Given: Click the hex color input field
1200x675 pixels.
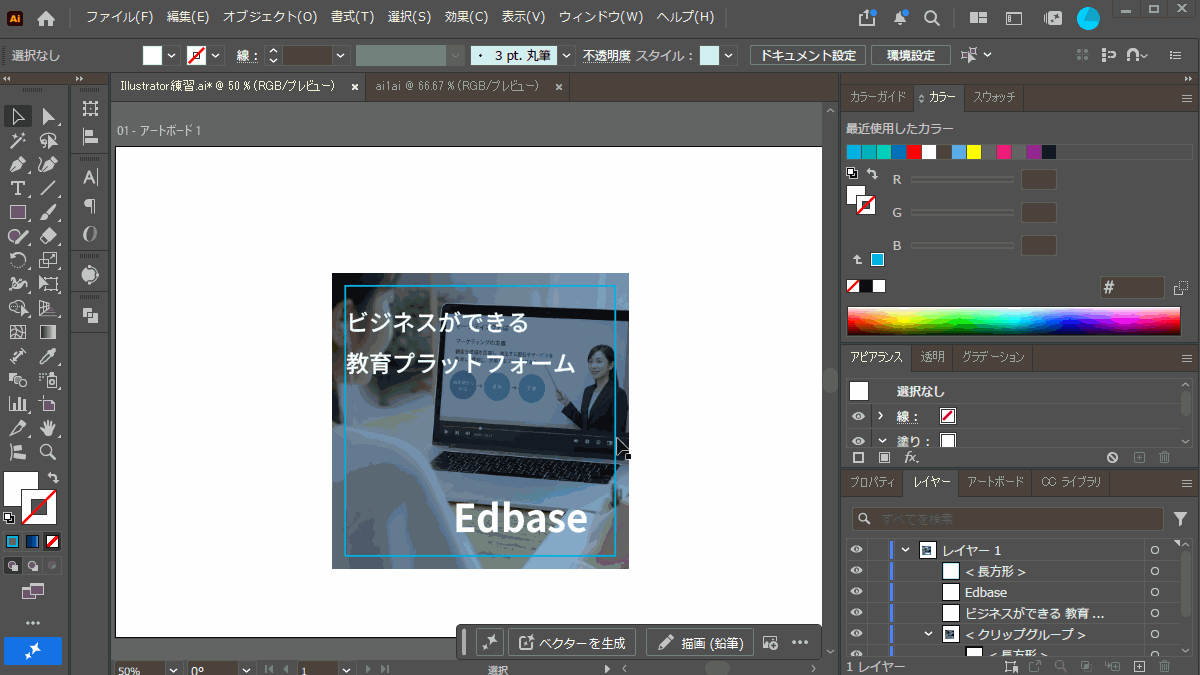Looking at the screenshot, I should 1132,288.
